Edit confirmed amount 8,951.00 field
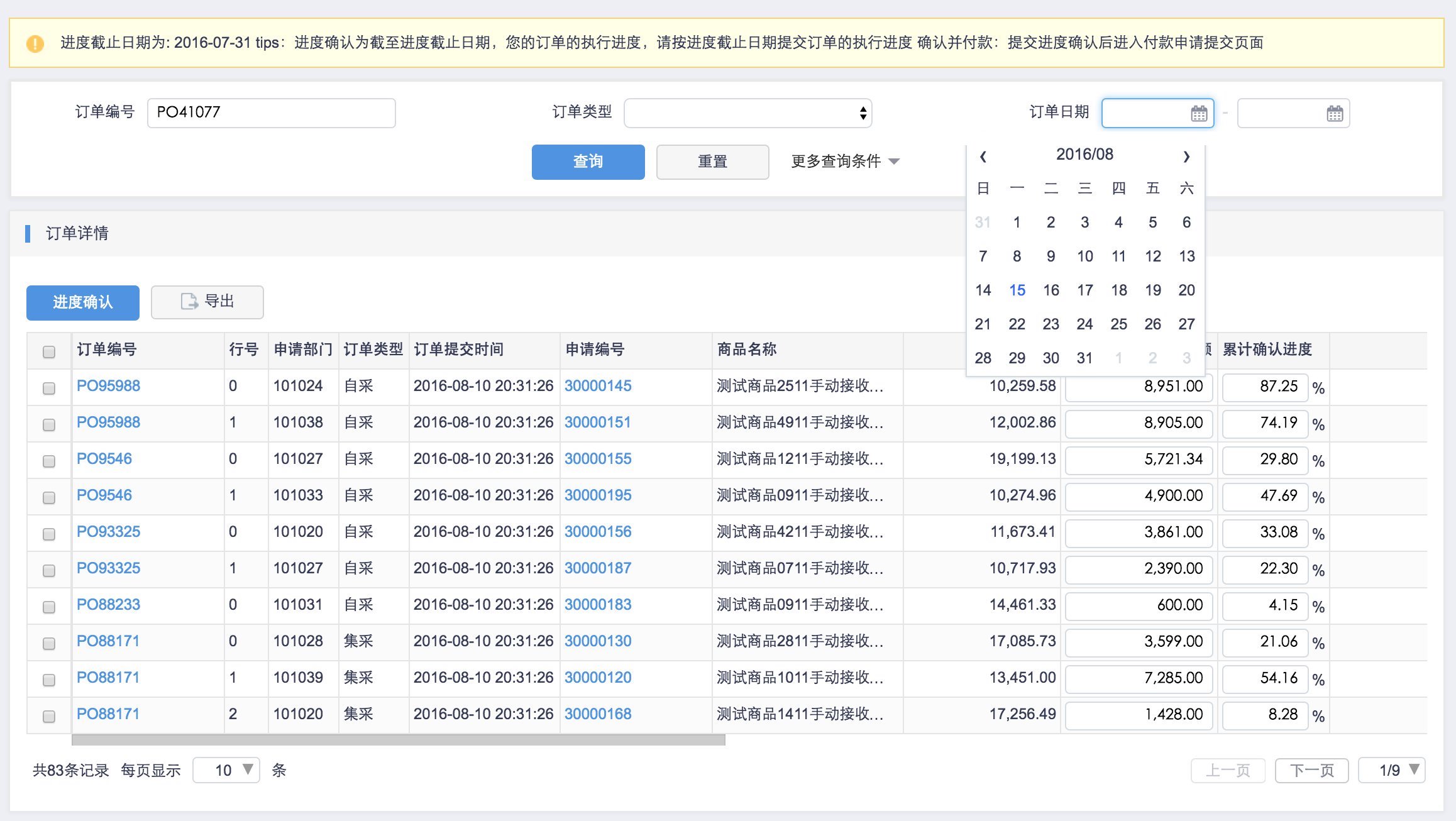Screen dimensions: 1456x821 point(1139,387)
